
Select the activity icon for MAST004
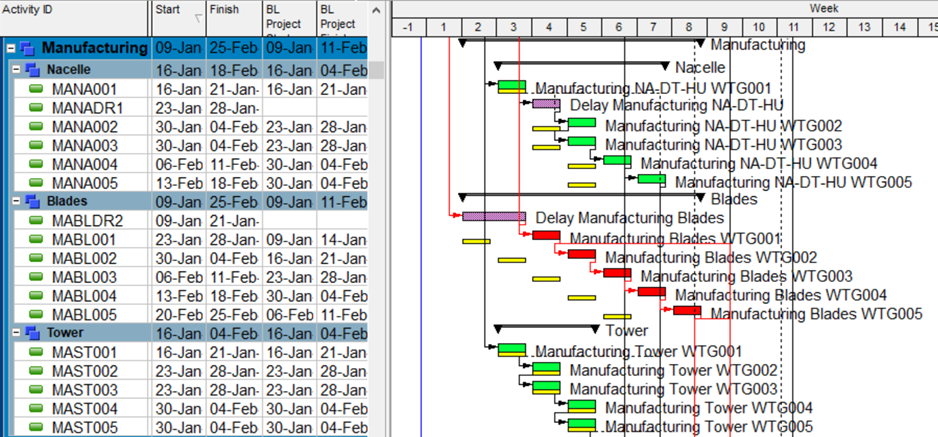tap(37, 408)
